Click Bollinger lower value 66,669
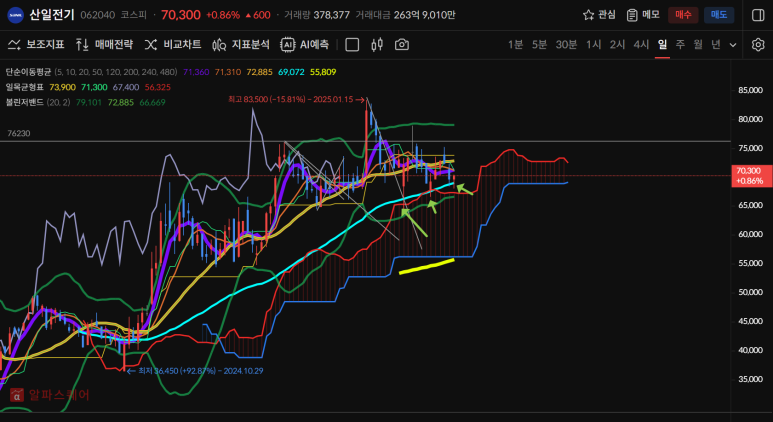Screen dimensions: 773x422 [x=152, y=103]
